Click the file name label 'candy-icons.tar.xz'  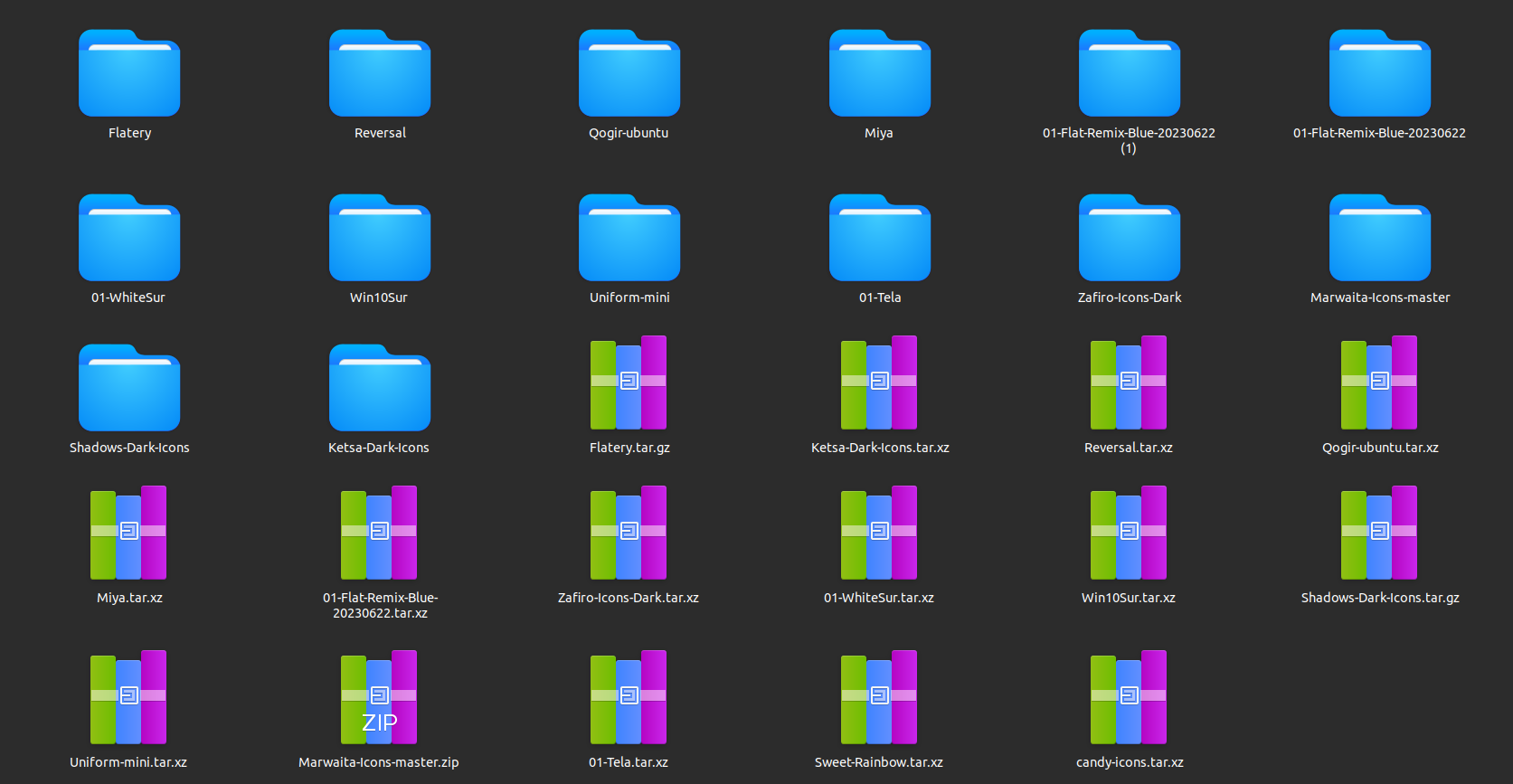pos(1130,762)
